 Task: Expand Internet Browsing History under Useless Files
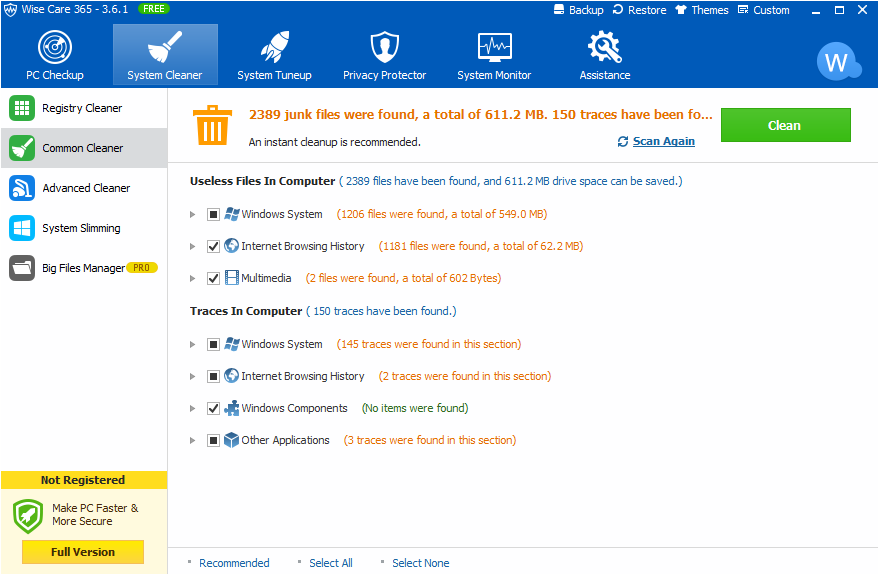click(192, 246)
